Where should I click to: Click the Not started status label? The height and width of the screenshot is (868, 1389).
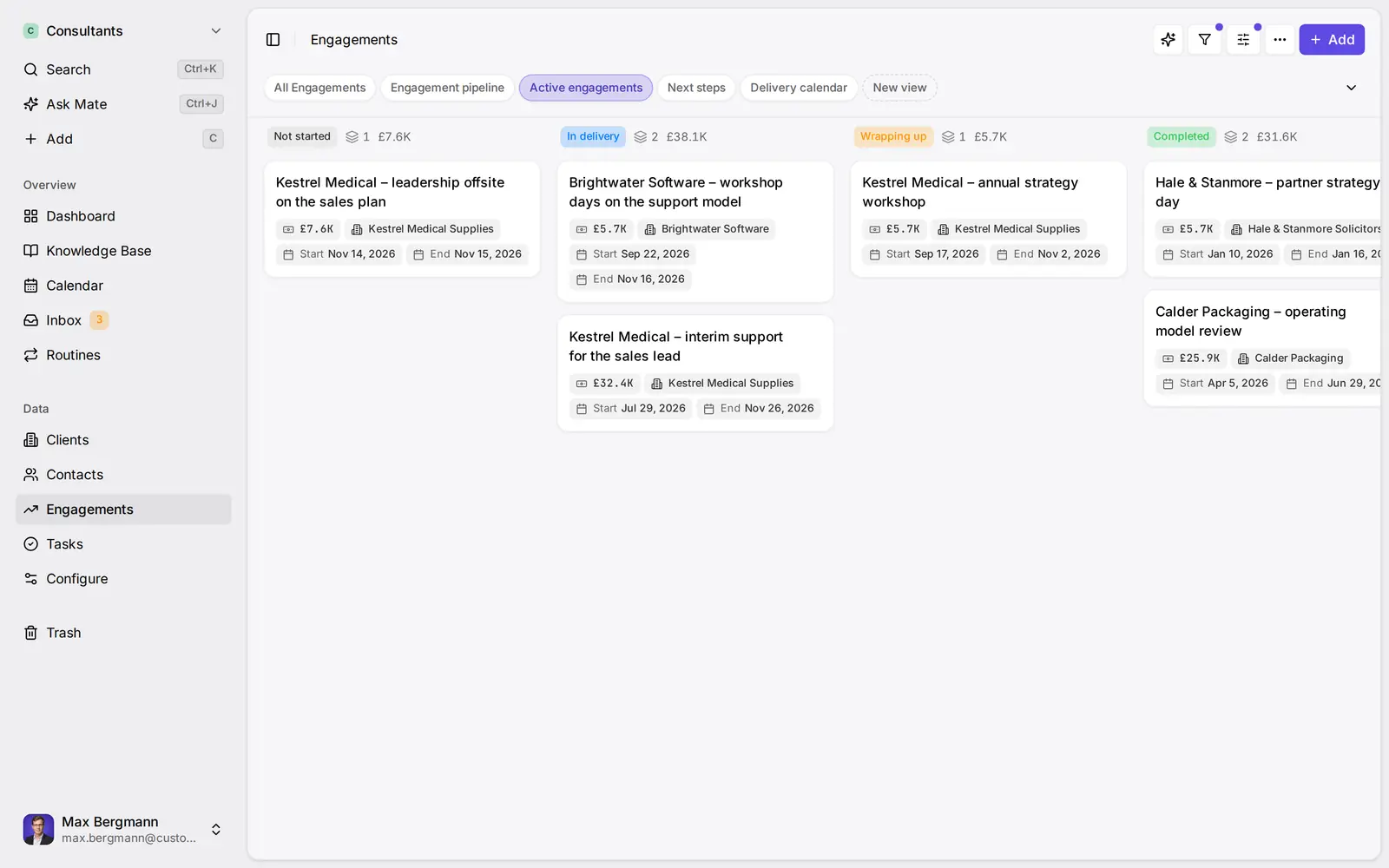302,136
